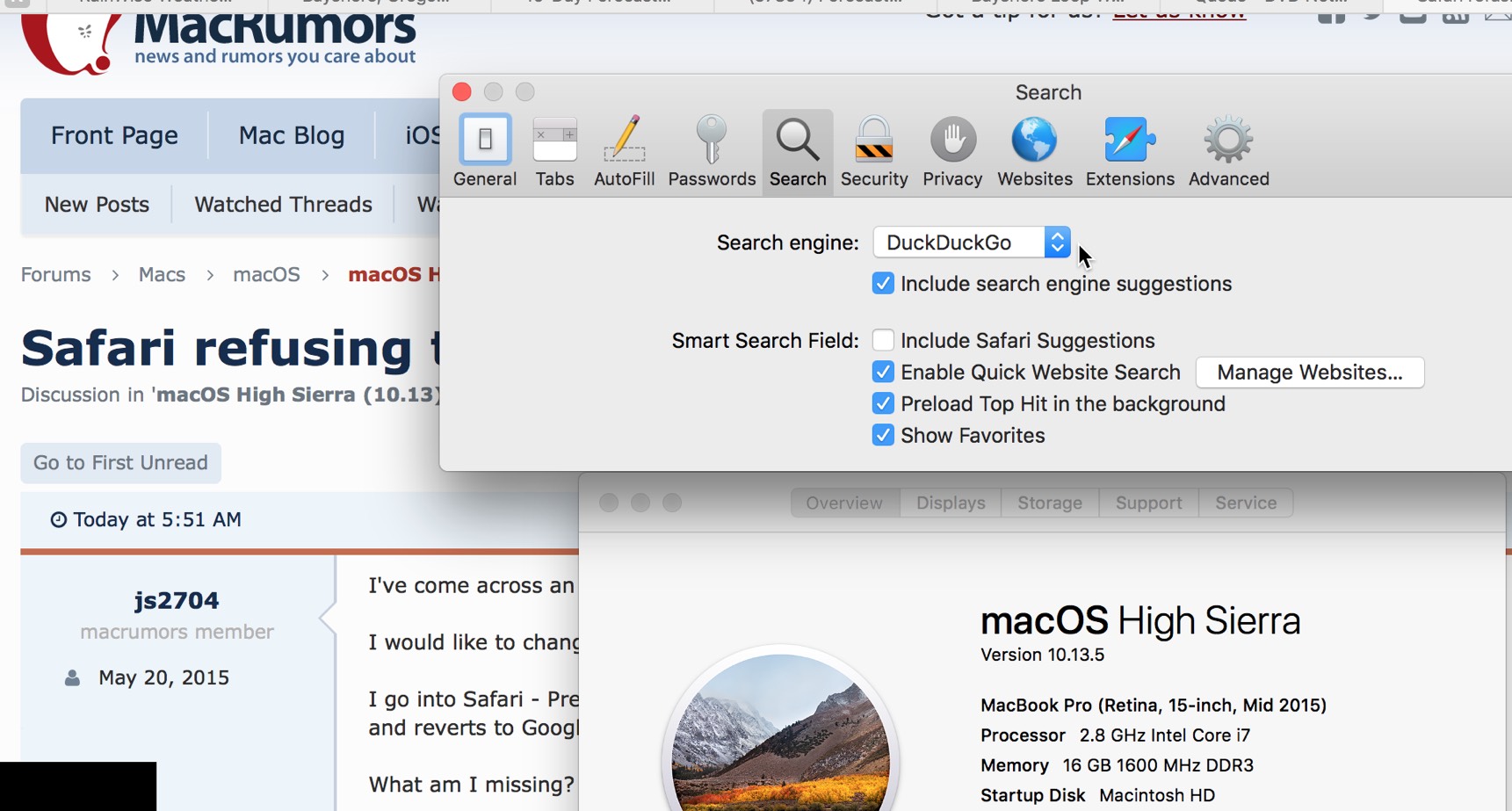Click the macOS breadcrumb link
The image size is (1512, 811).
coord(266,275)
